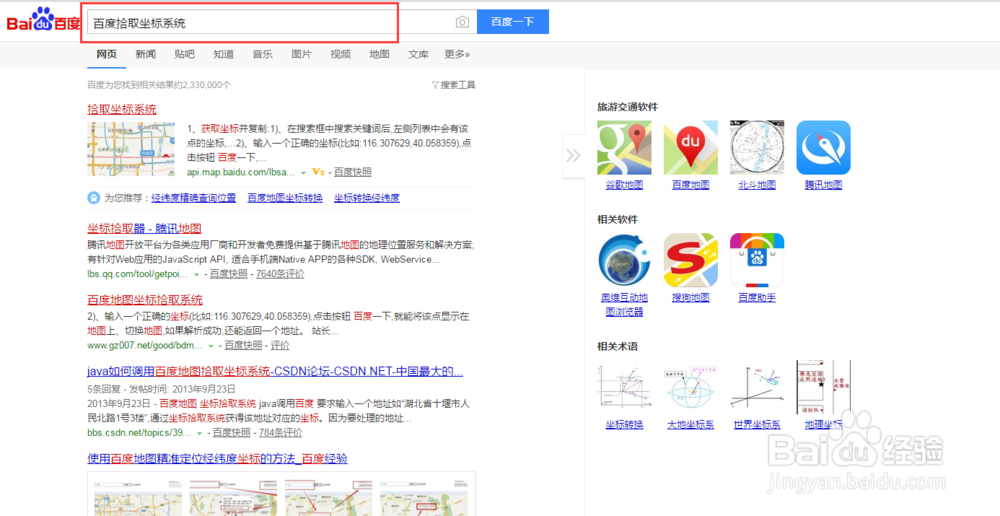The image size is (1000, 516).
Task: Switch to the 视频 tab
Action: click(x=340, y=54)
